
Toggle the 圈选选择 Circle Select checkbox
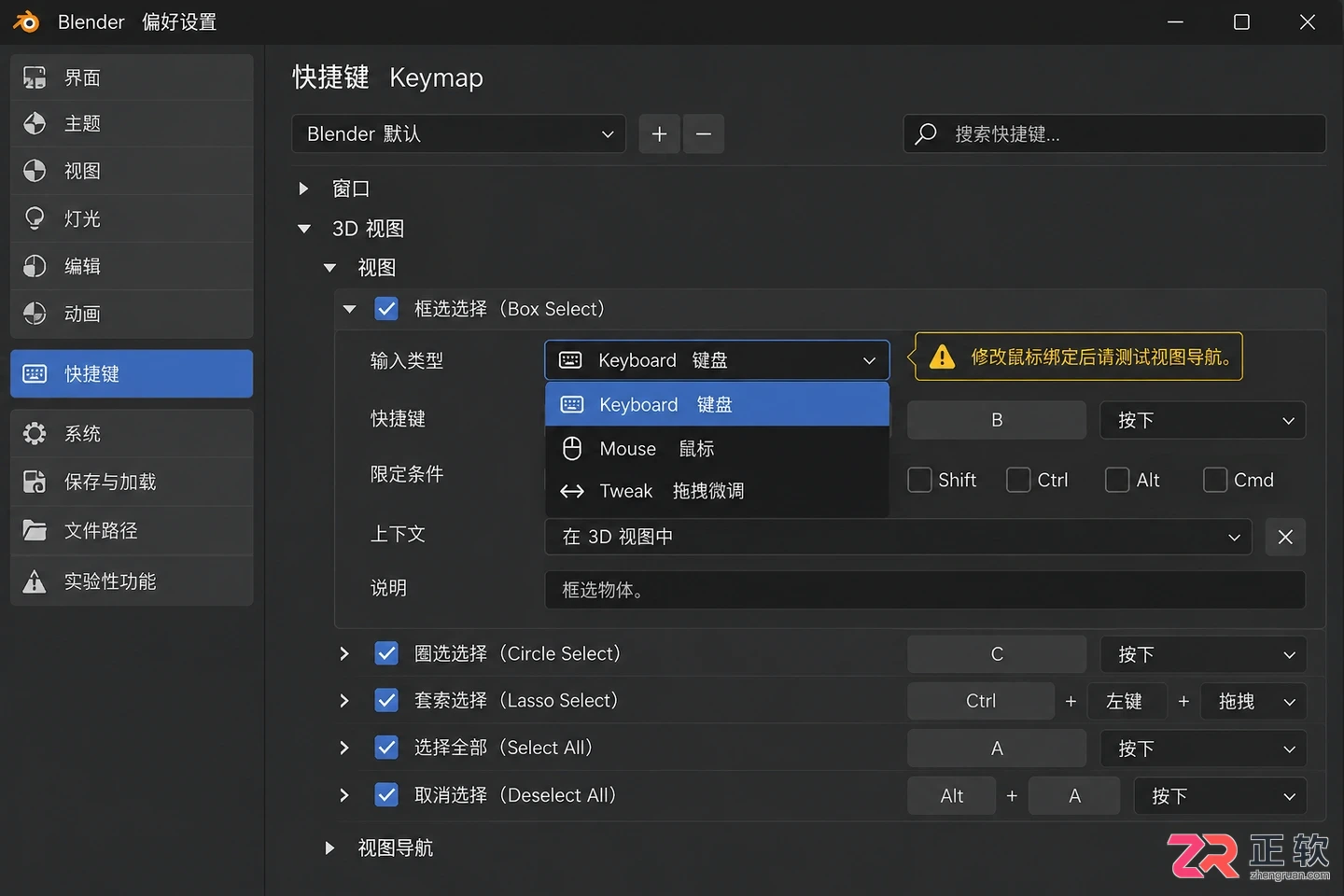386,653
